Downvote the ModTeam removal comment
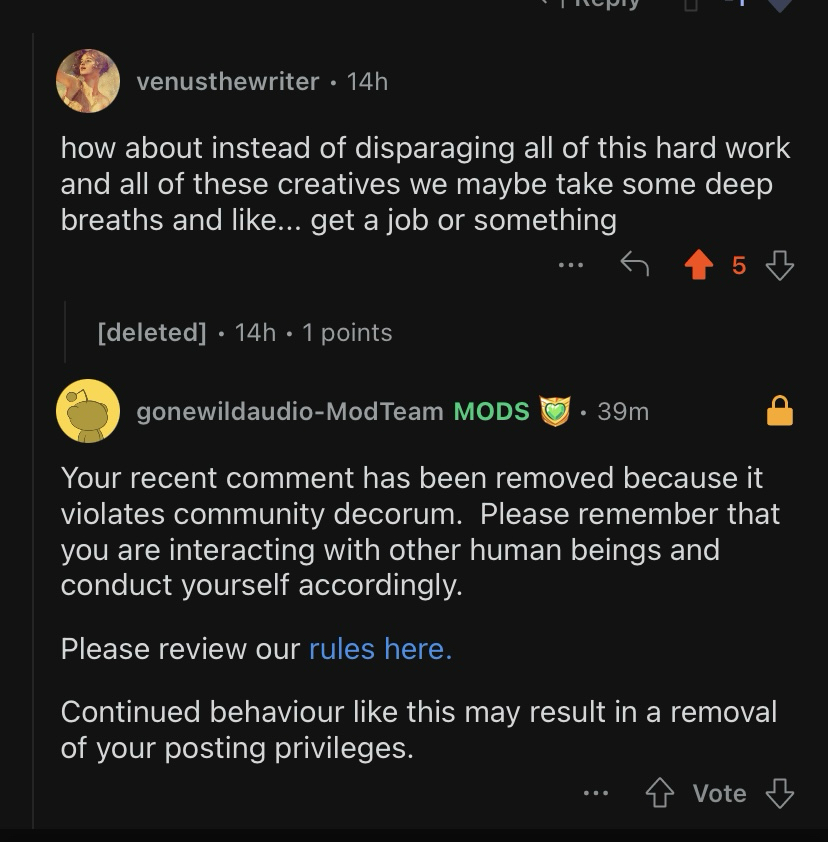The width and height of the screenshot is (828, 842). pos(779,794)
